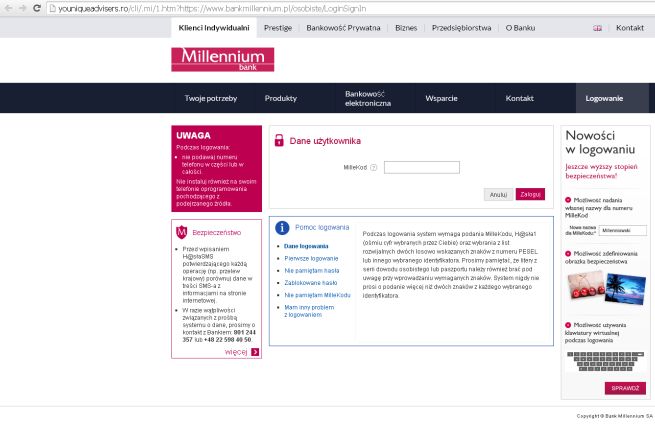Open the Dane logowania help link
The image size is (655, 424).
pos(306,246)
